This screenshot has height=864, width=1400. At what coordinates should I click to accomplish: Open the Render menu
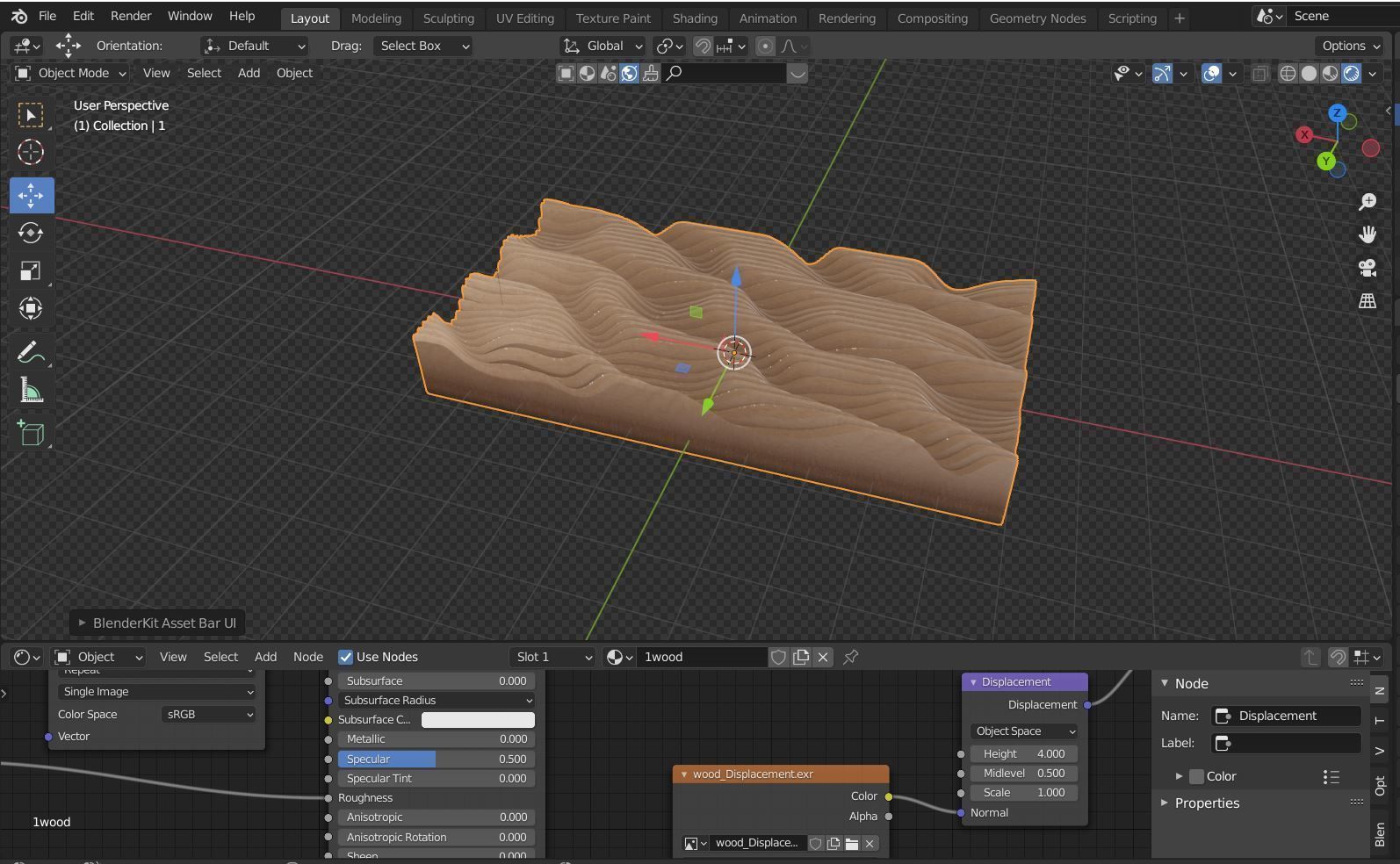131,16
